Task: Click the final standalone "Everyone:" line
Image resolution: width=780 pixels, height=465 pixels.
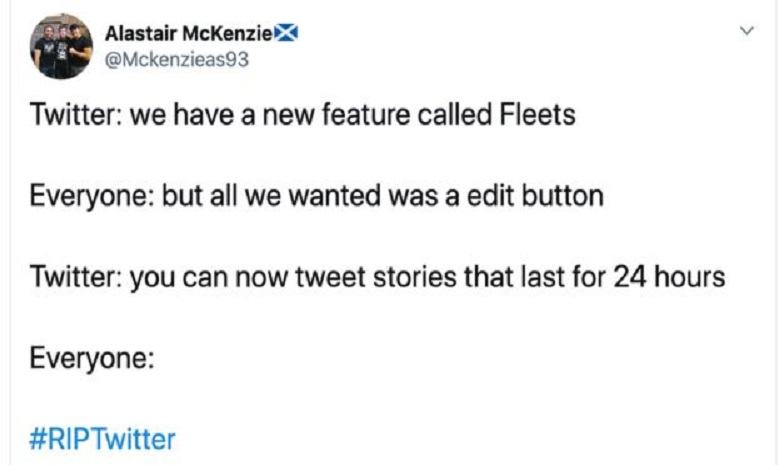Action: (92, 357)
